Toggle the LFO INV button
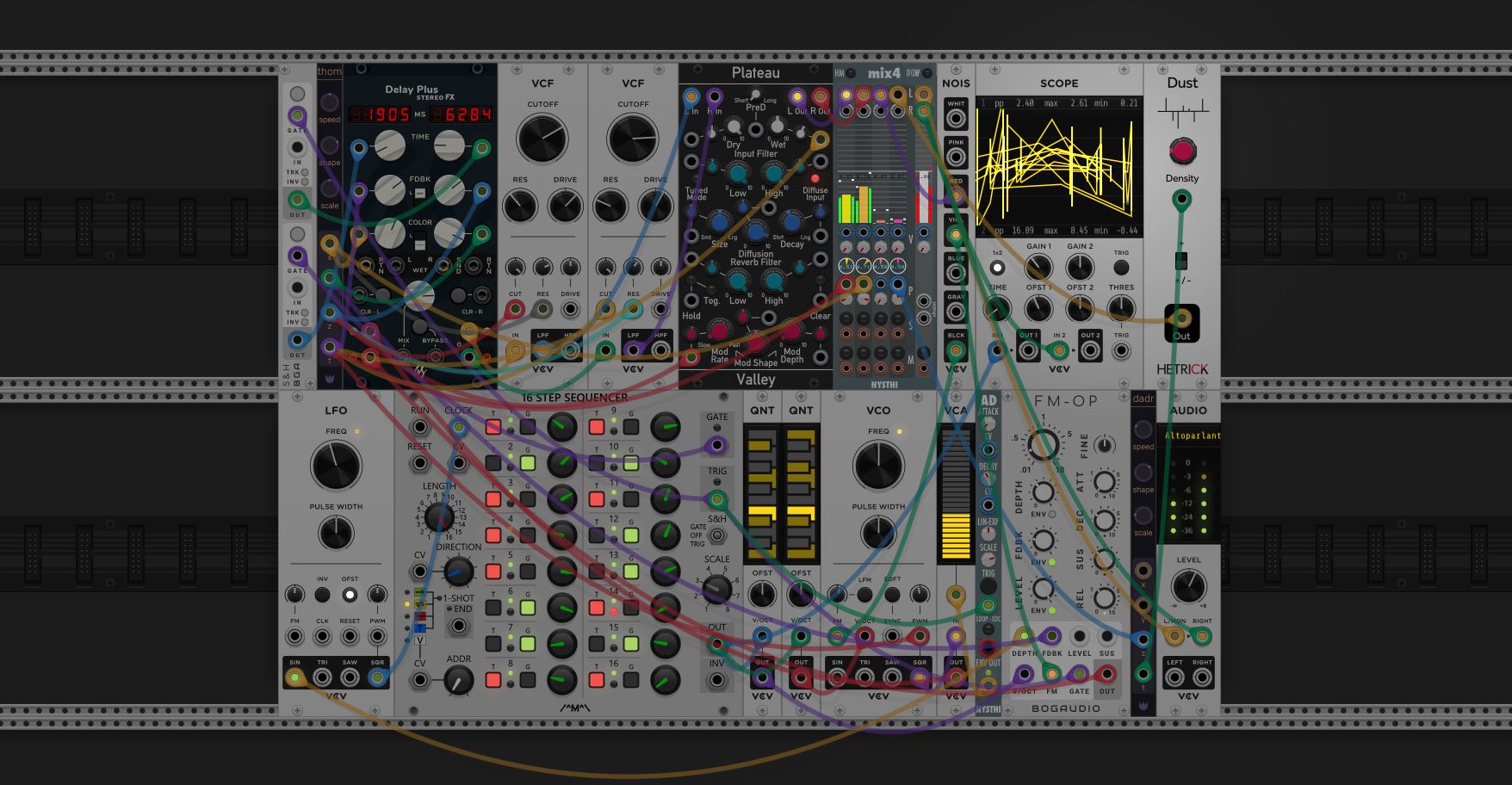 tap(322, 595)
